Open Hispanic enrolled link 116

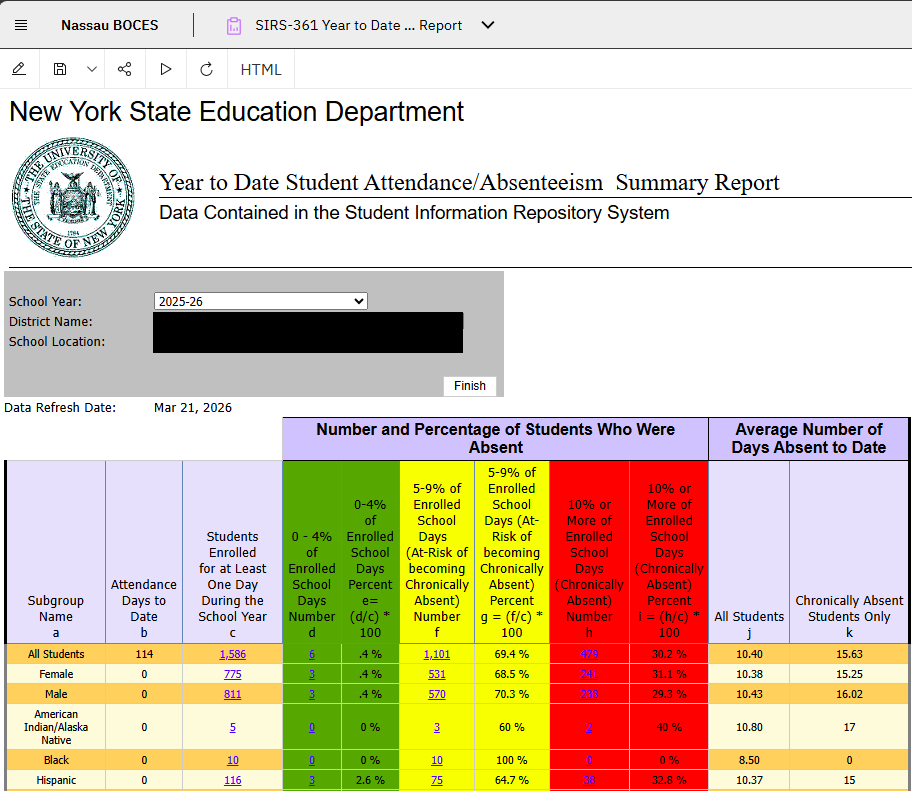click(x=233, y=780)
